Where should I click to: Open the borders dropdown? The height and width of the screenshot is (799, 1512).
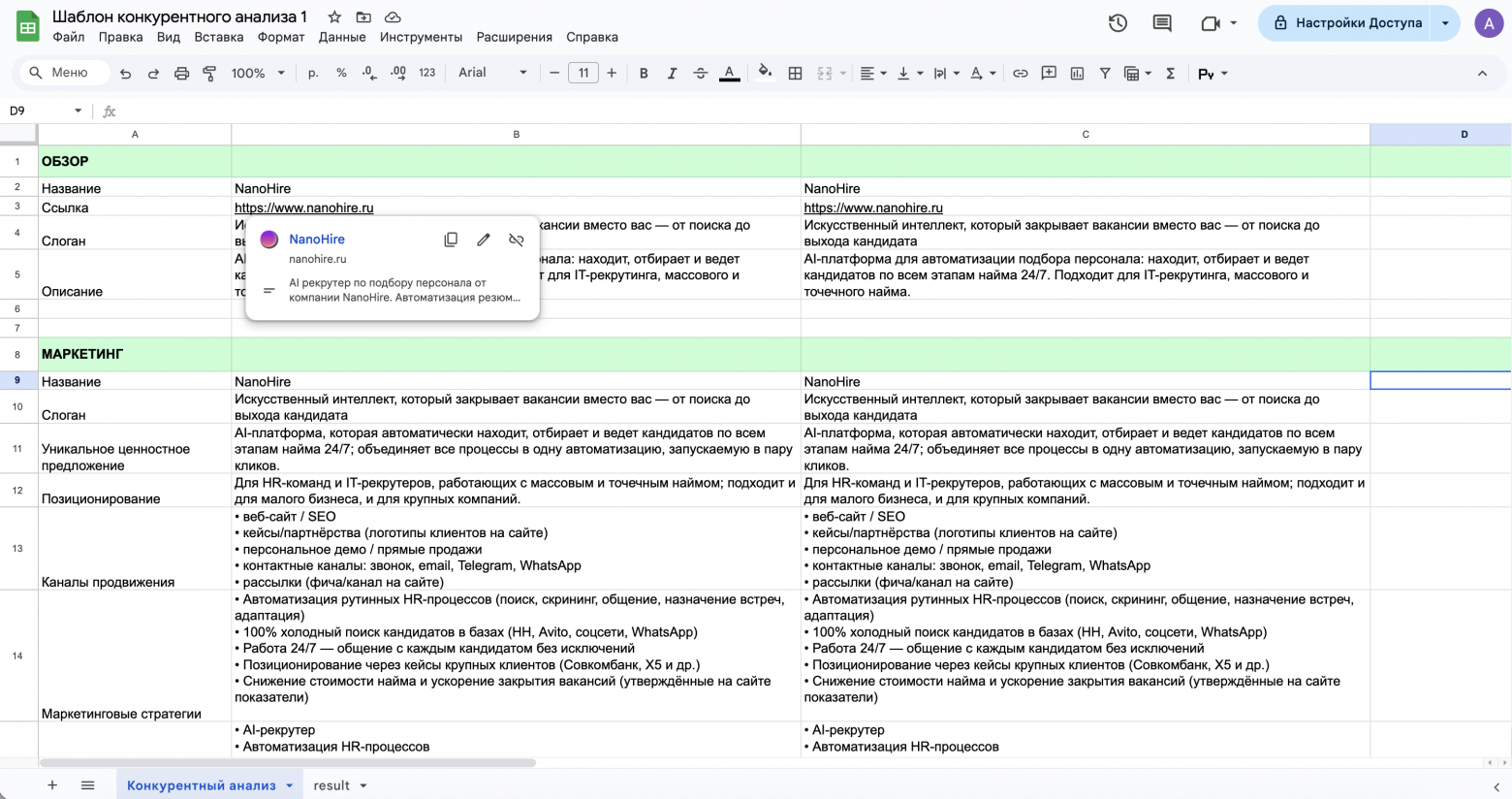click(795, 73)
